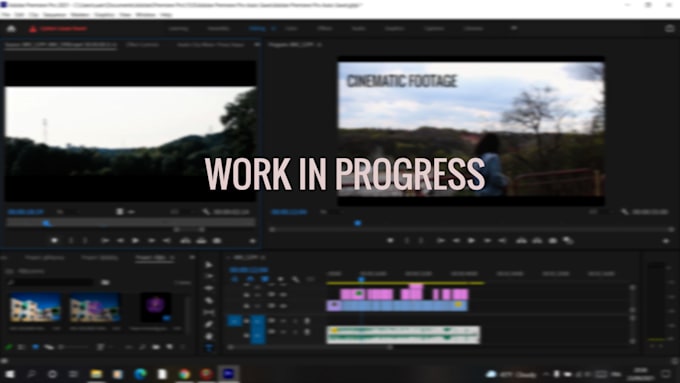Toggle the blue A1 source patch button

coord(235,321)
